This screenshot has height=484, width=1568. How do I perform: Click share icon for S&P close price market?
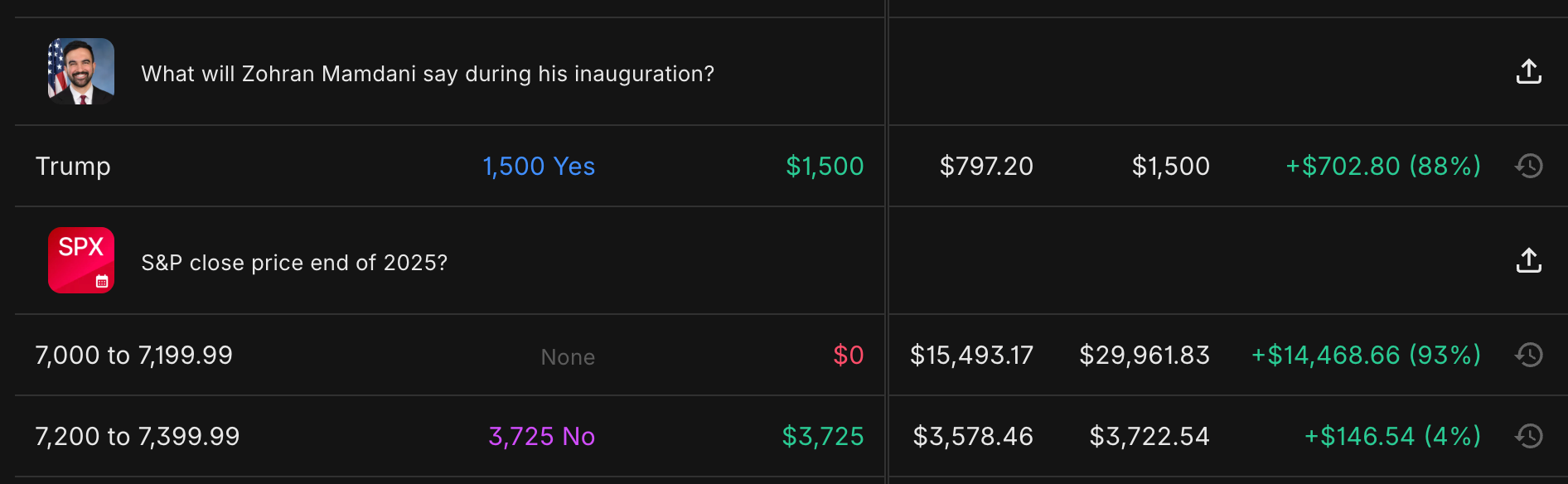(x=1528, y=261)
